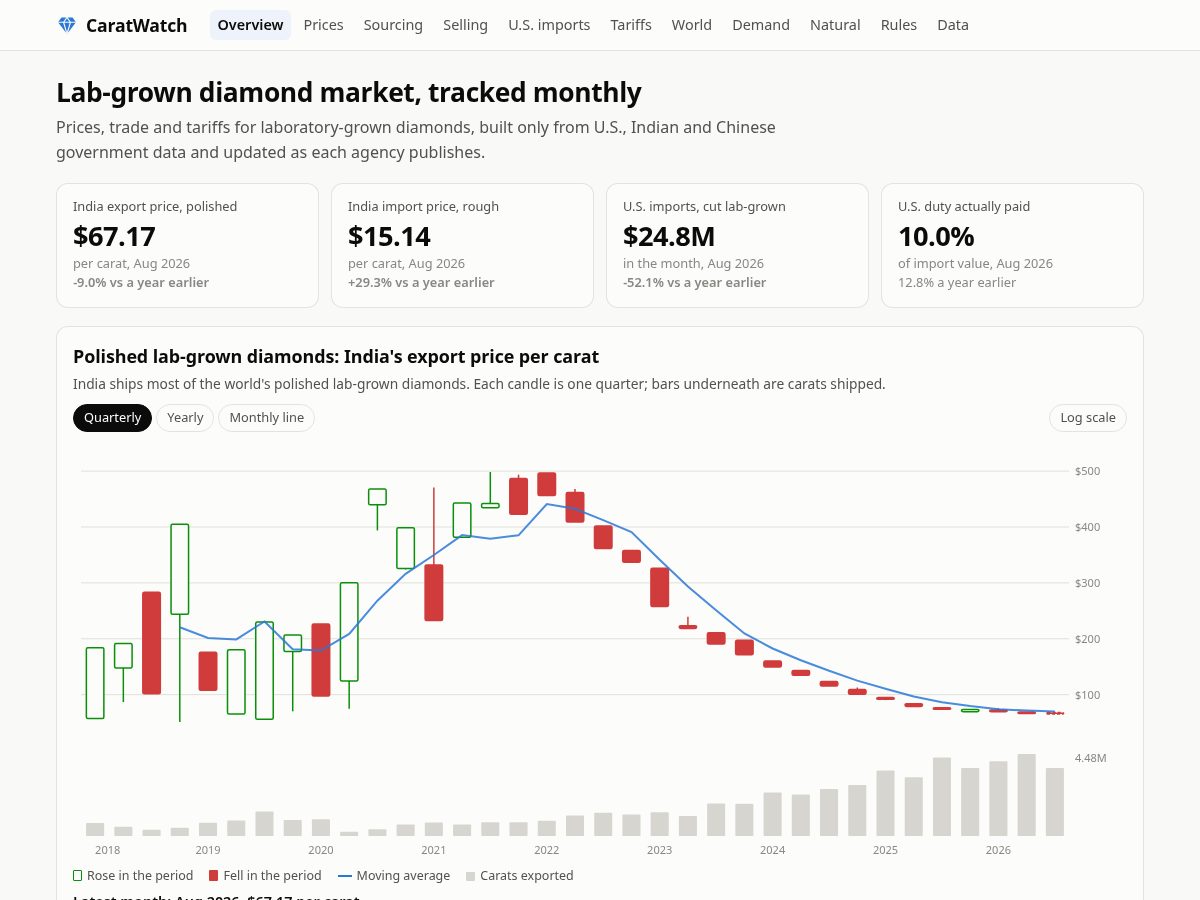
Task: Open the Rules nav item
Action: [x=899, y=25]
